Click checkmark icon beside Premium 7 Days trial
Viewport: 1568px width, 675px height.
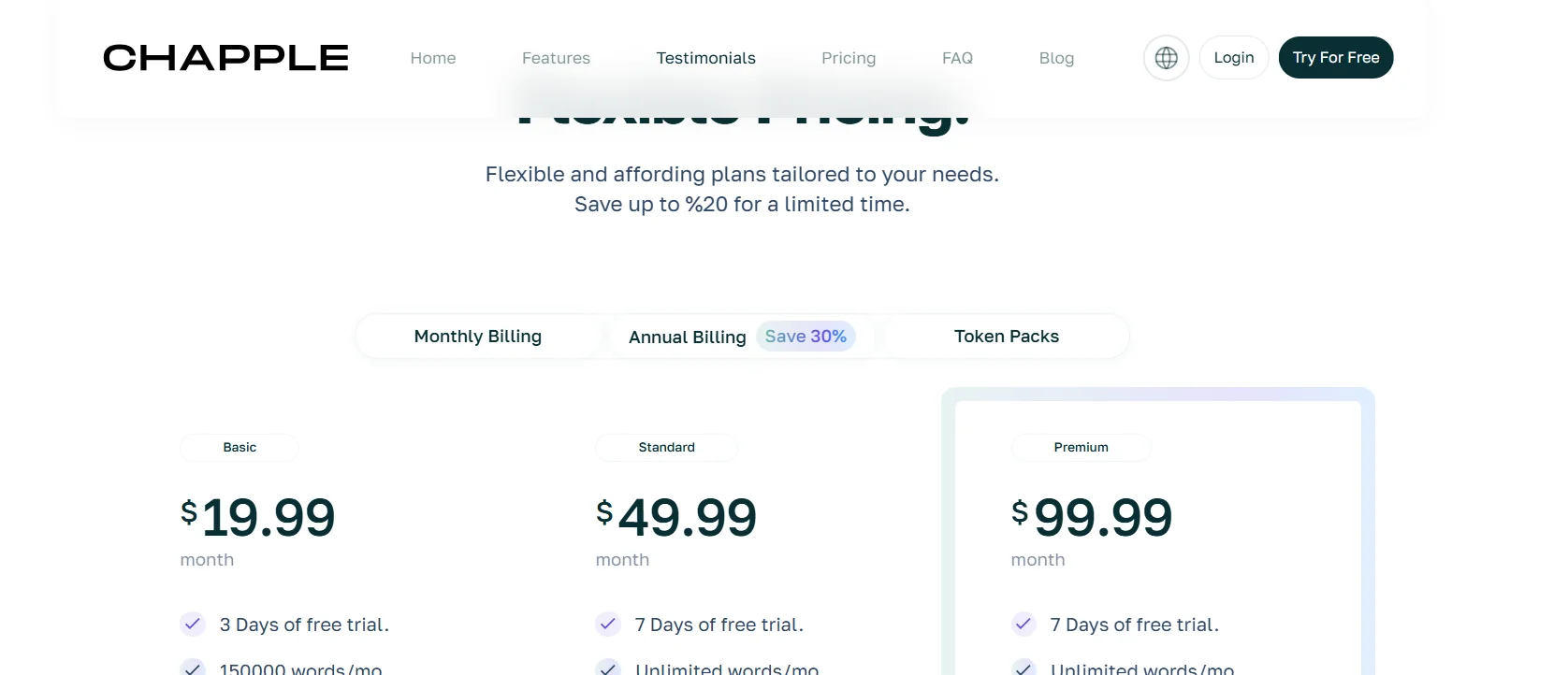1024,624
